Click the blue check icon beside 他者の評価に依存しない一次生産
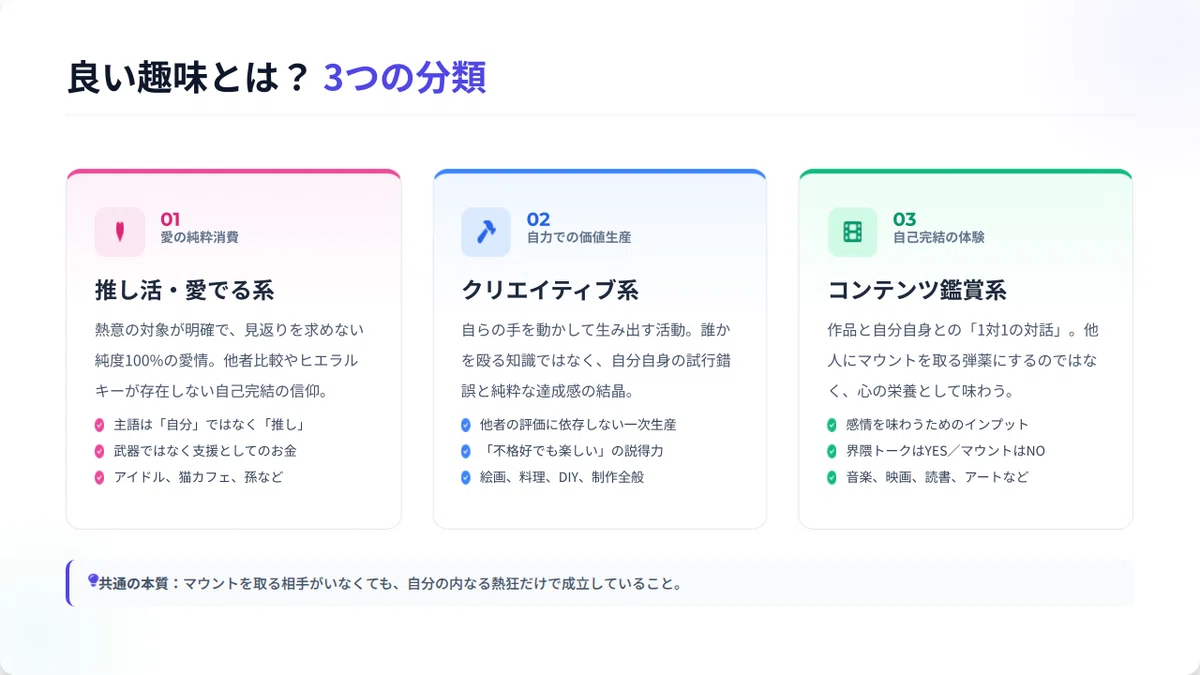 [x=466, y=425]
